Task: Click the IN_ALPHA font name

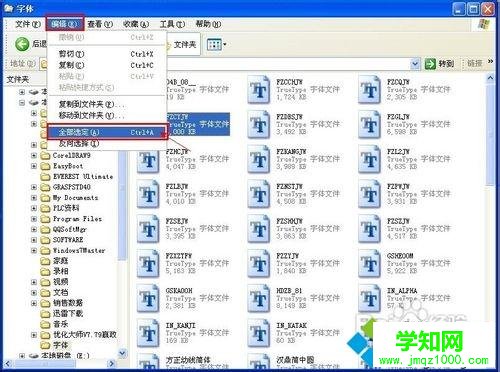Action: (x=402, y=291)
